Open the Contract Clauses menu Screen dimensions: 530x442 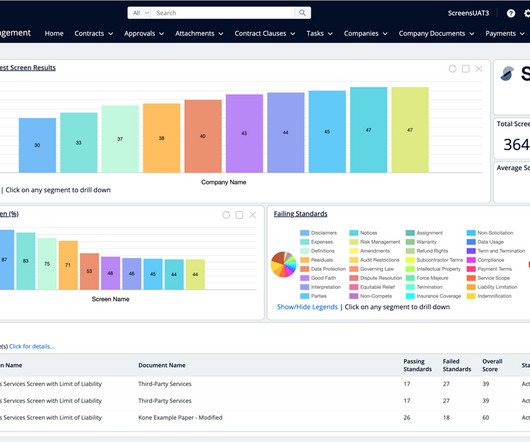[x=265, y=33]
